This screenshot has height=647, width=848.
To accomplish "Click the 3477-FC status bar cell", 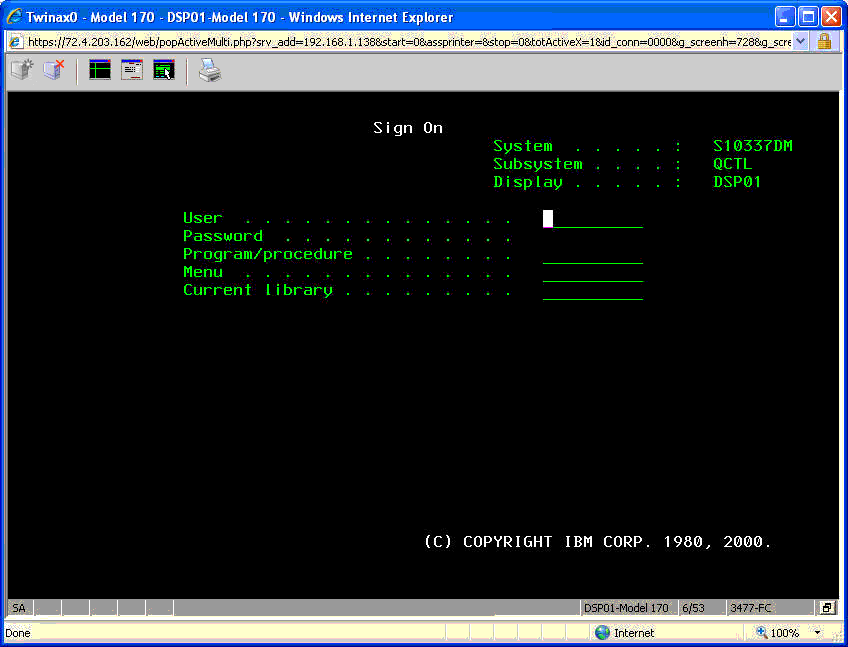I will click(750, 608).
